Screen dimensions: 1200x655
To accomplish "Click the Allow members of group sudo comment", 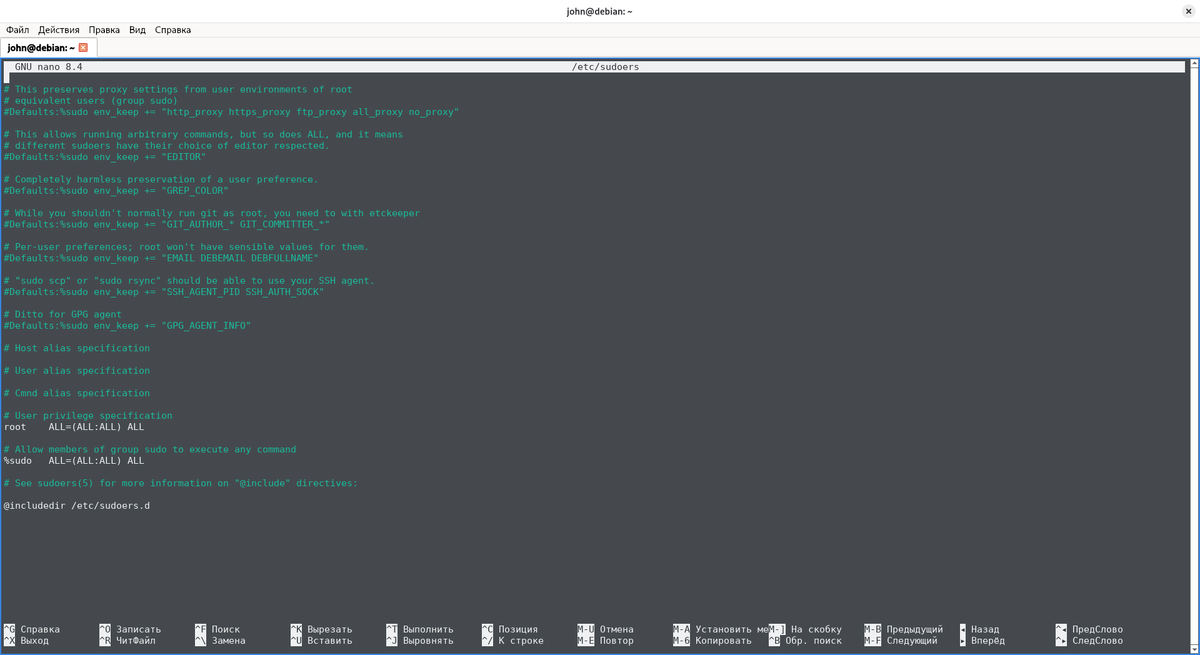I will coord(150,450).
